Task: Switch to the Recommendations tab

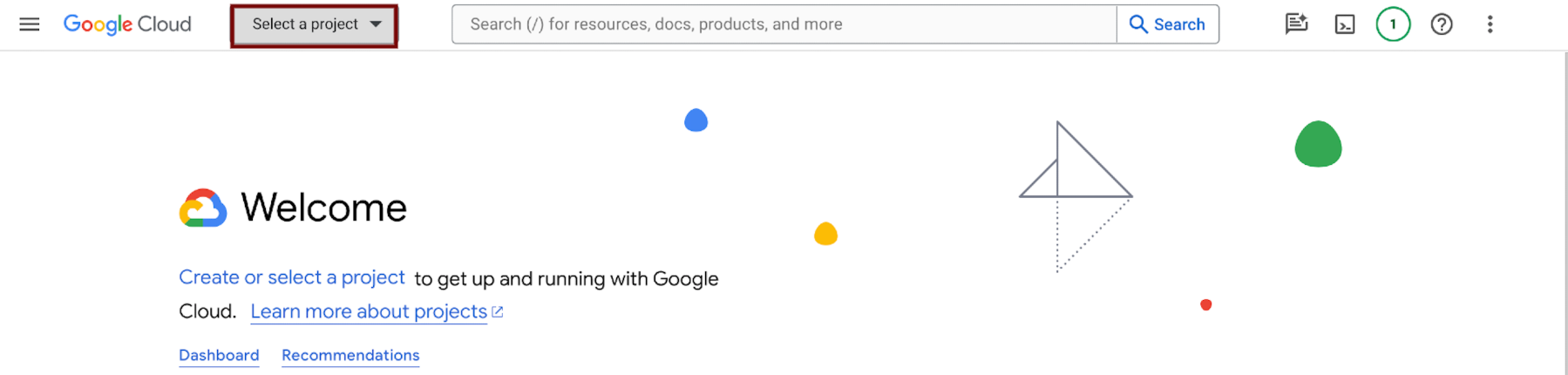Action: [x=350, y=355]
